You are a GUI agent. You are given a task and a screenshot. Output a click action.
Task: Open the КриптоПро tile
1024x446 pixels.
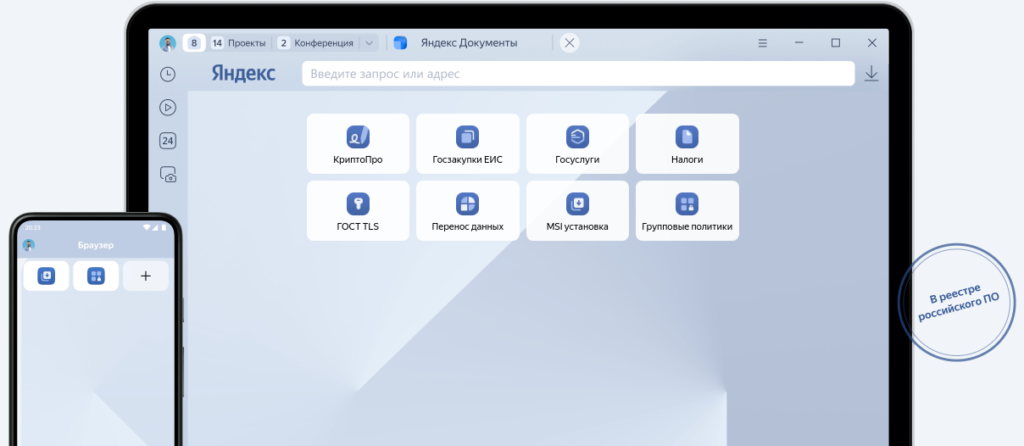[x=358, y=144]
